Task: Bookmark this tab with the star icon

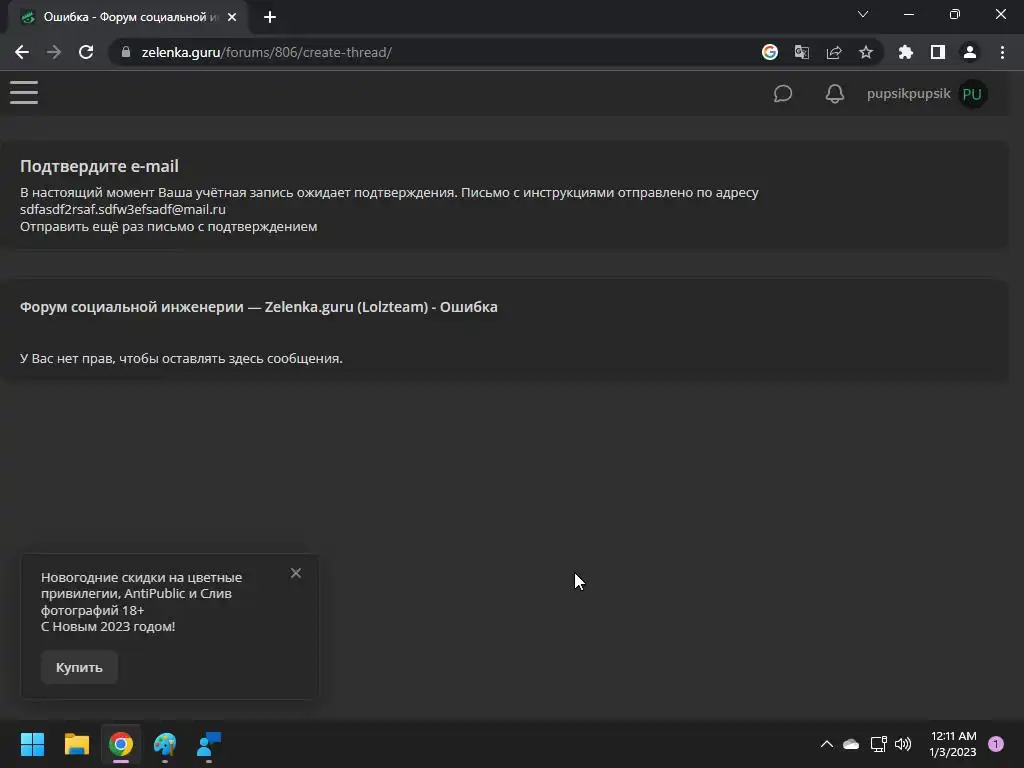Action: point(866,52)
